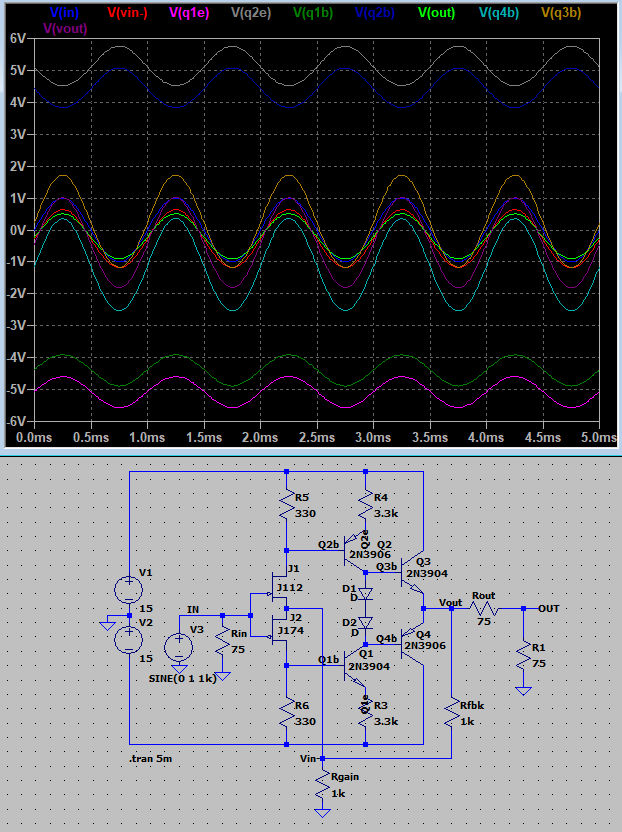Select the V3 sine source symbol
This screenshot has height=832, width=622.
(179, 646)
